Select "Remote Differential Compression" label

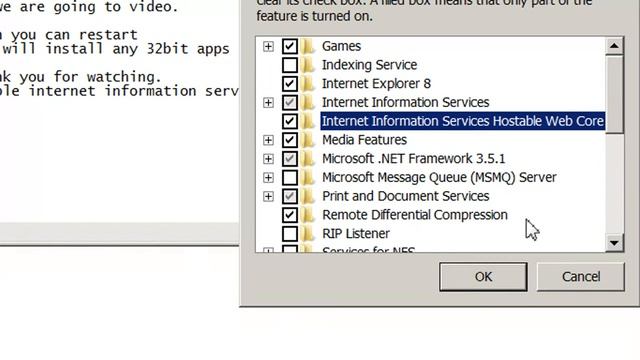(x=415, y=215)
